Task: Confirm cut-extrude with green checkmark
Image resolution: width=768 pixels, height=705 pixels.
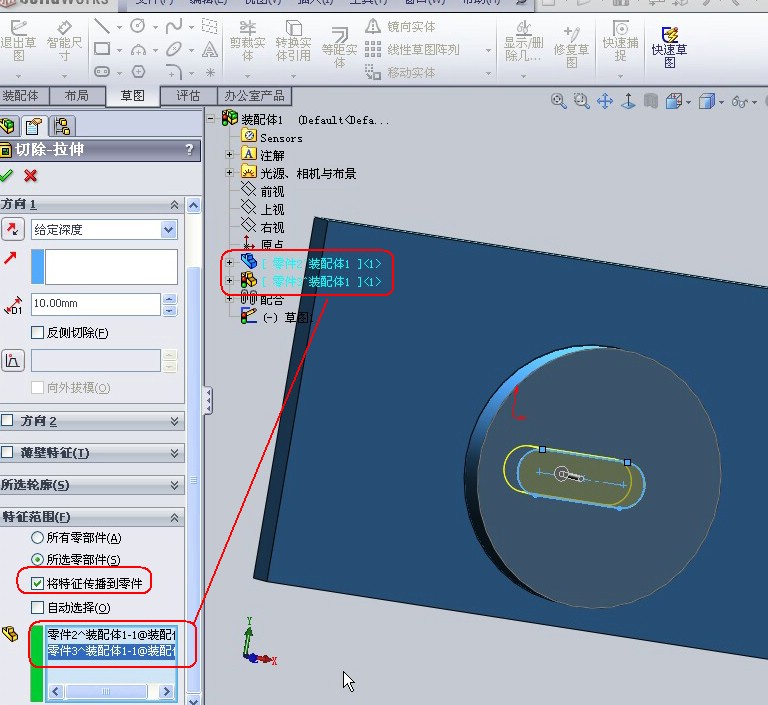Action: point(7,175)
